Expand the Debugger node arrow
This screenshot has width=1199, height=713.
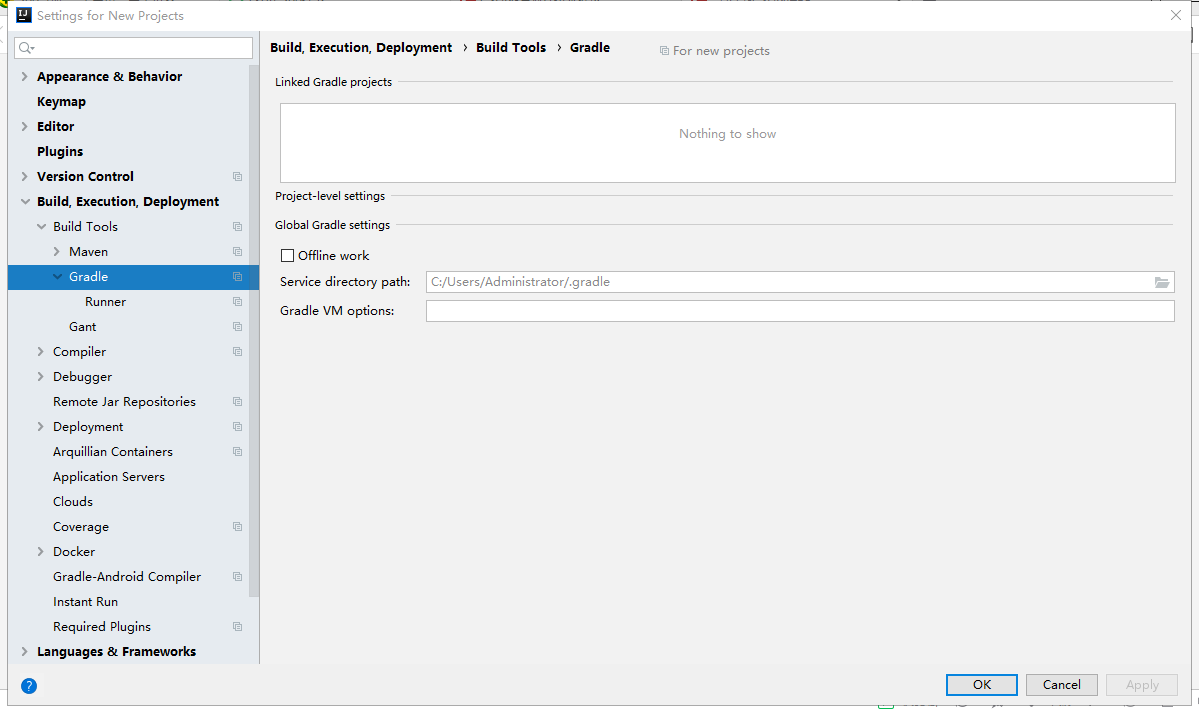(41, 376)
